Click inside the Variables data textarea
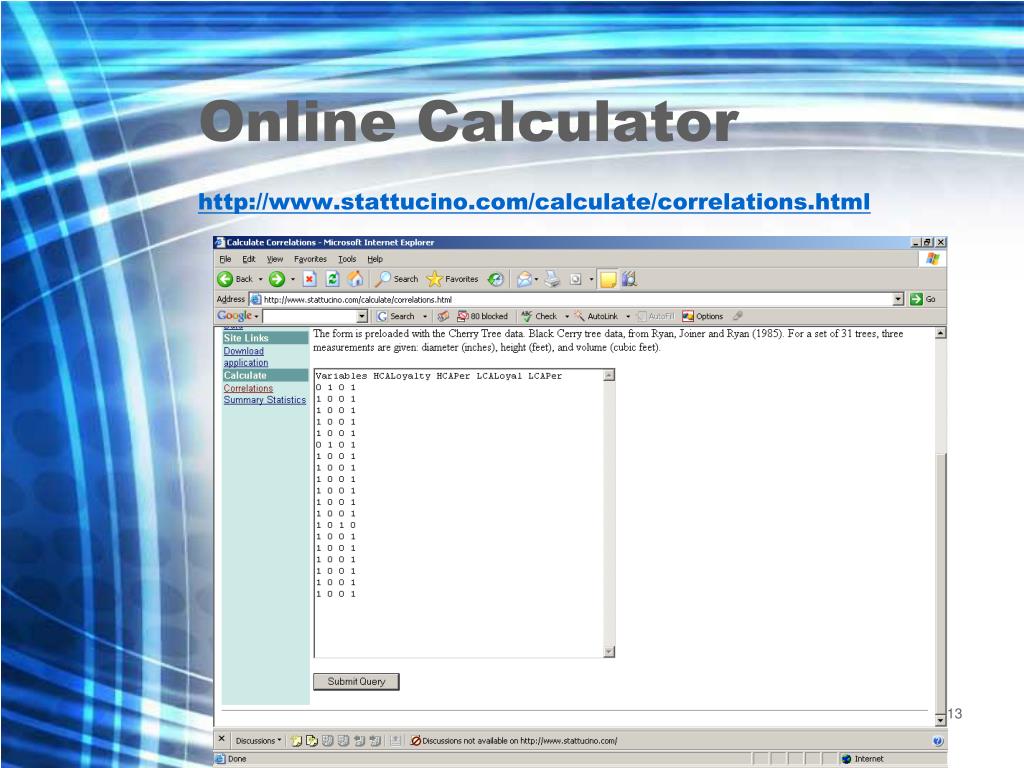 [x=459, y=513]
